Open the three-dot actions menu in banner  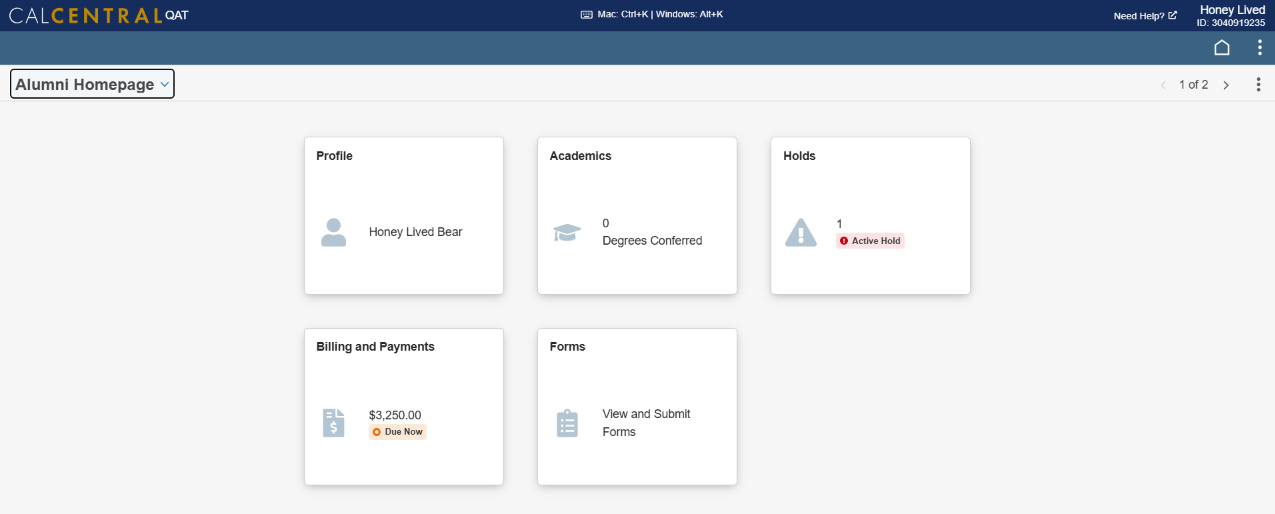coord(1259,48)
